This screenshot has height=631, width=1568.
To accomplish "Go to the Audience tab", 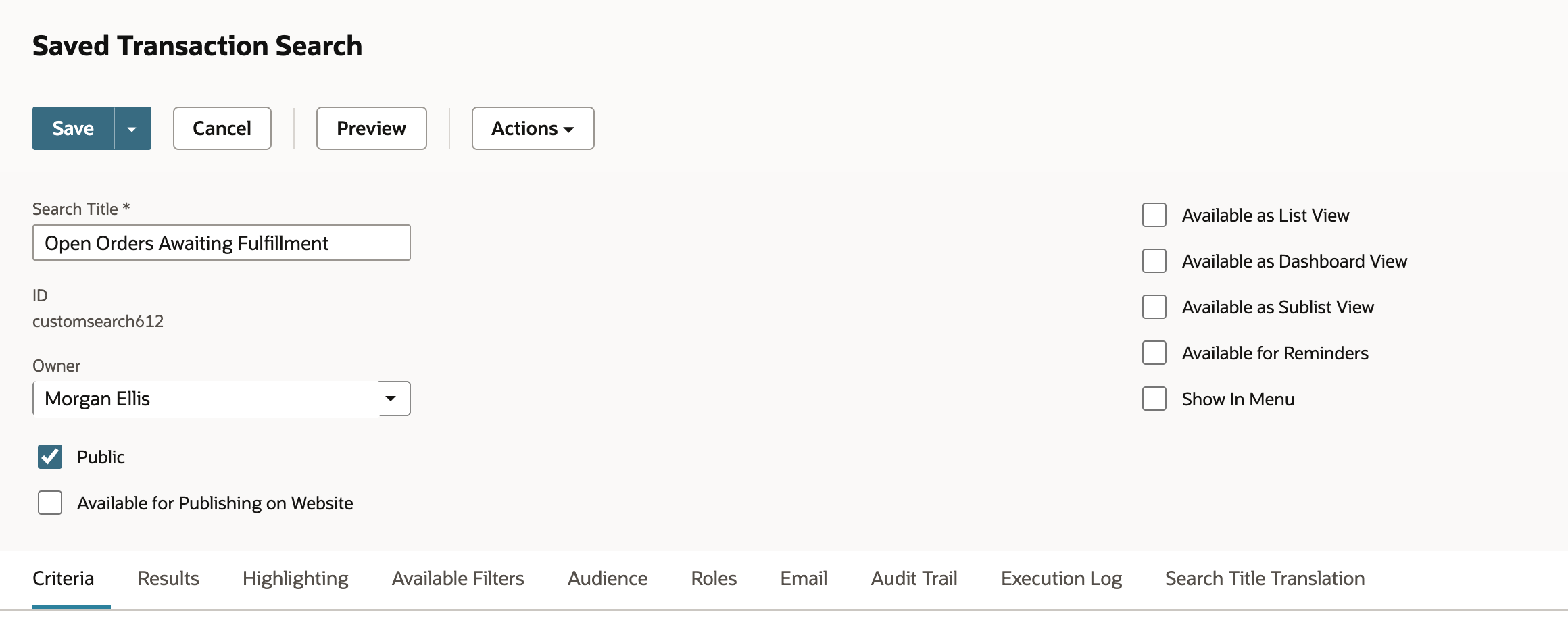I will click(608, 578).
